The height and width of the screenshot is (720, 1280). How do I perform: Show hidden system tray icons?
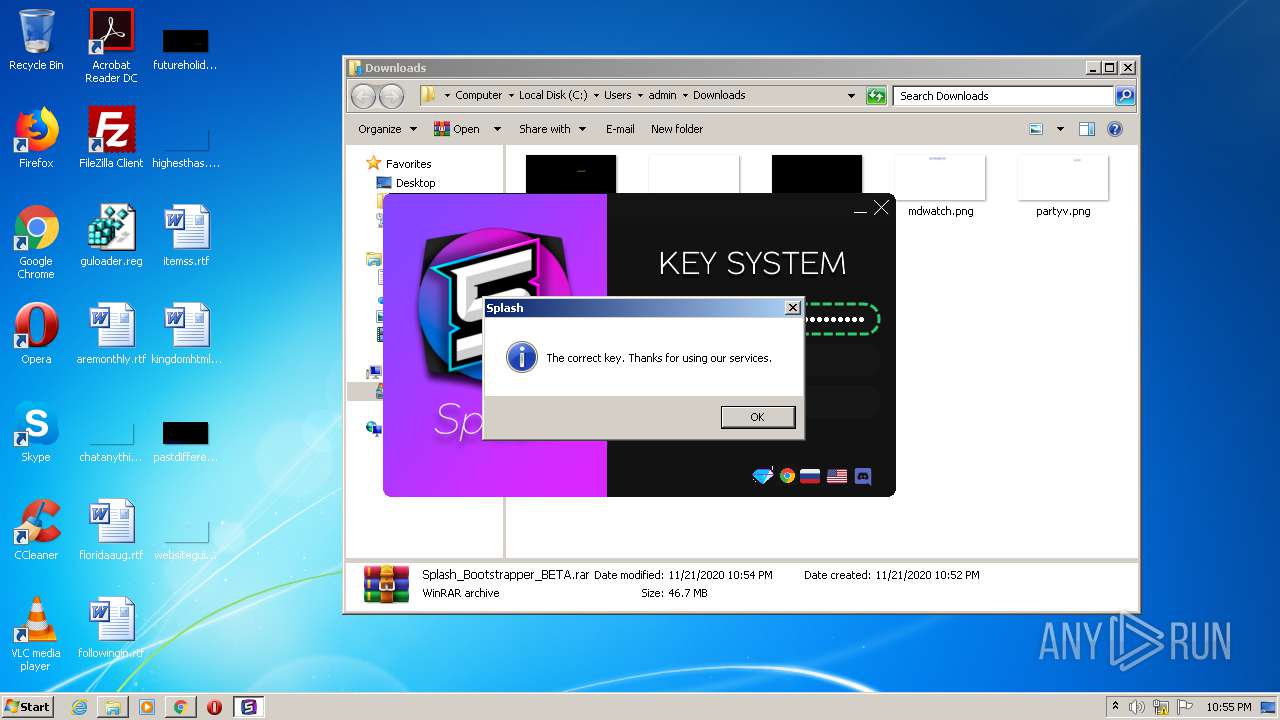click(x=1115, y=706)
